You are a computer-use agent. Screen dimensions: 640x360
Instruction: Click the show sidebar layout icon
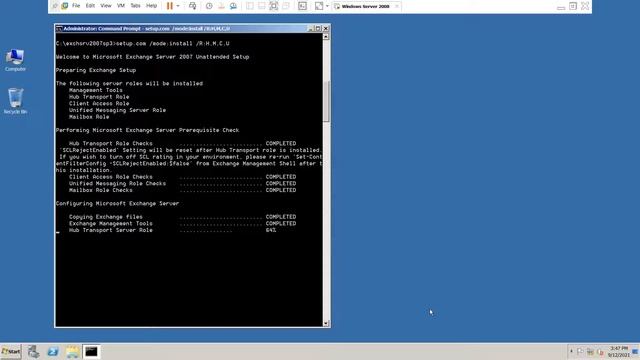pos(250,6)
